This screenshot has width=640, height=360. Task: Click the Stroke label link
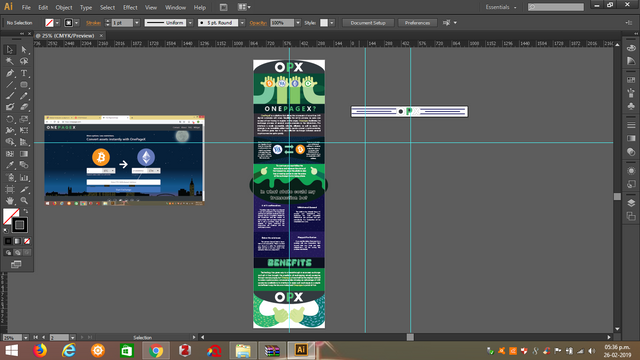click(x=93, y=23)
